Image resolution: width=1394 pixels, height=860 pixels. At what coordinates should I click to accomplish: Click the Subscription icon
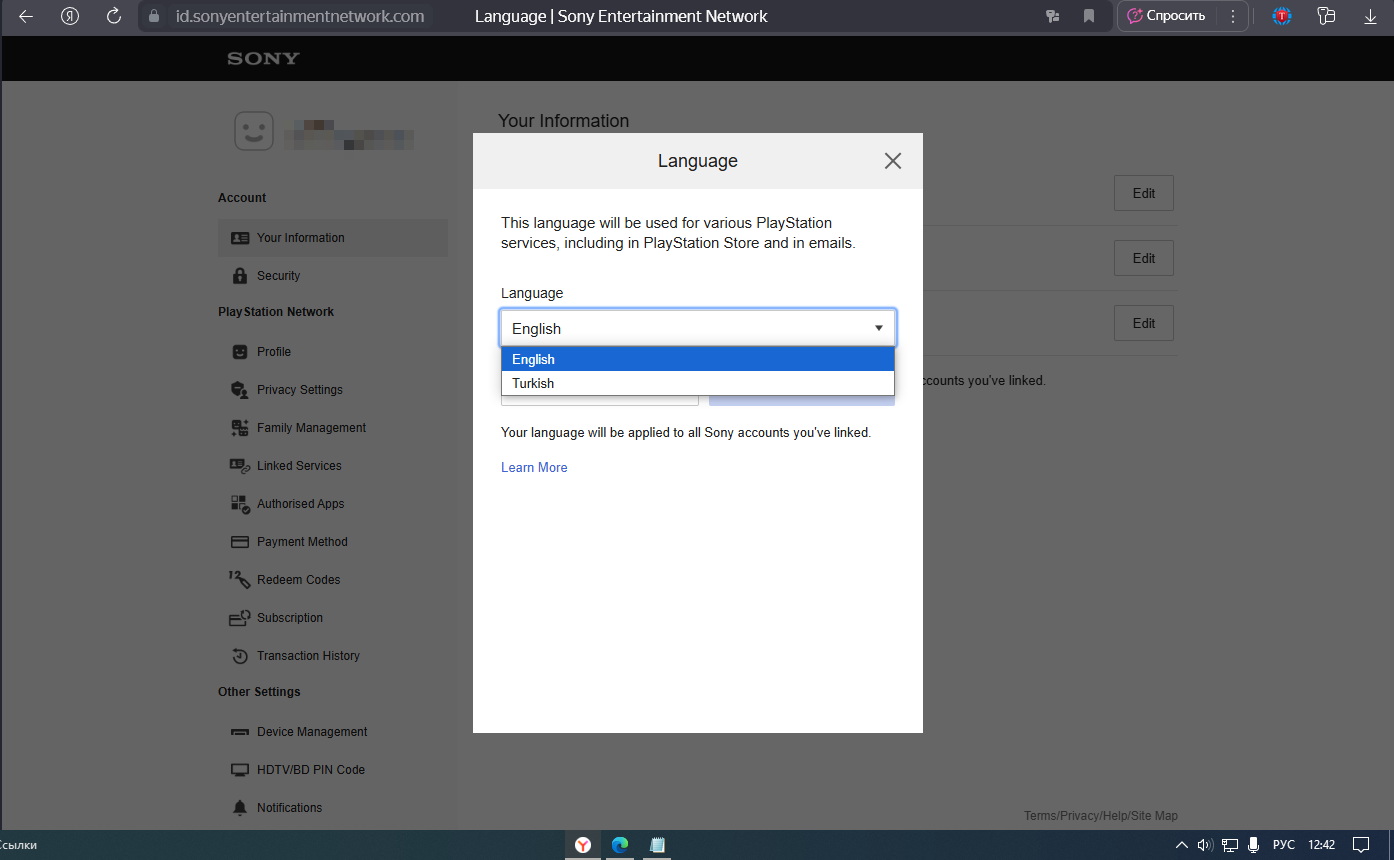240,618
